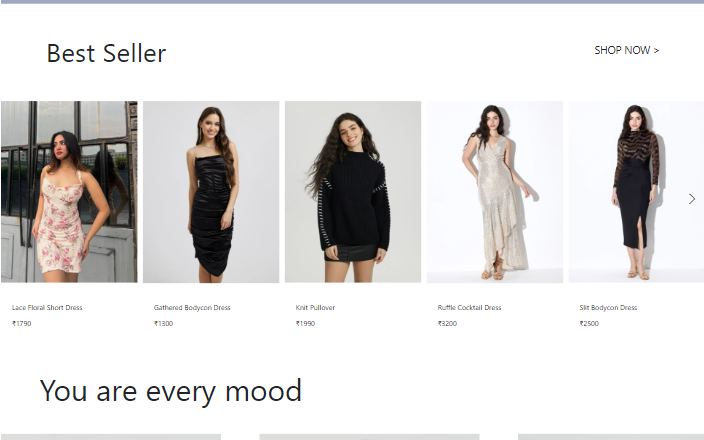
Task: Click the You are every mood heading
Action: pos(171,391)
